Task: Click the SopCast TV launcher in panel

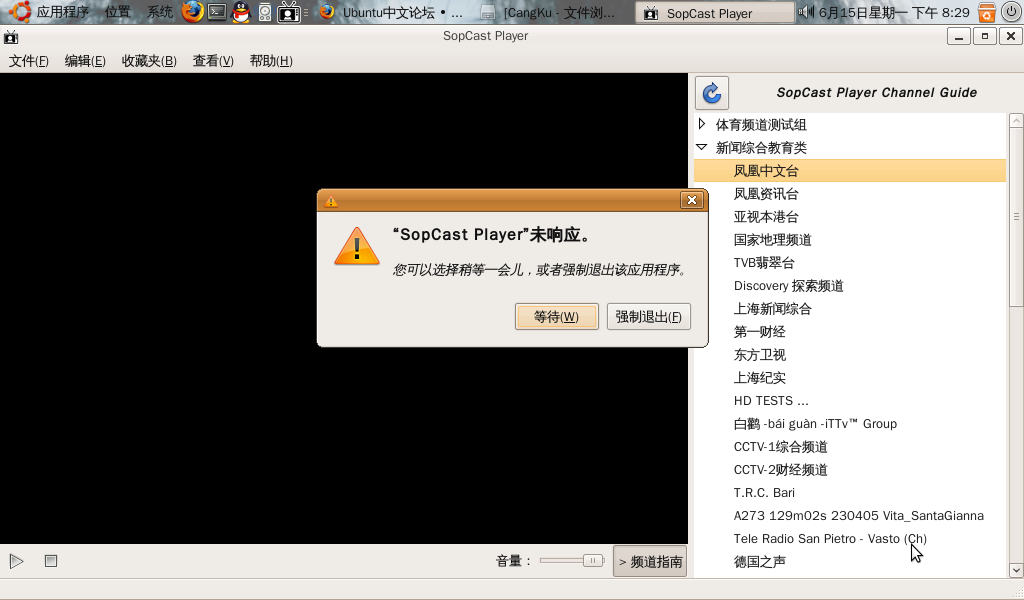Action: tap(288, 12)
